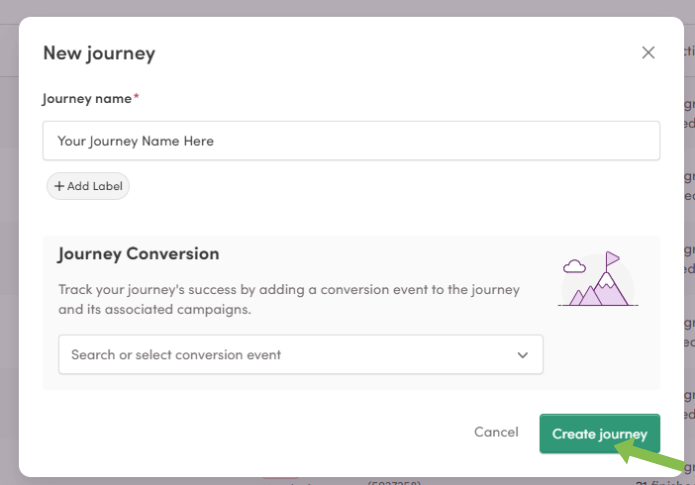Click the dimmed backdrop above the dialog

pos(348,8)
